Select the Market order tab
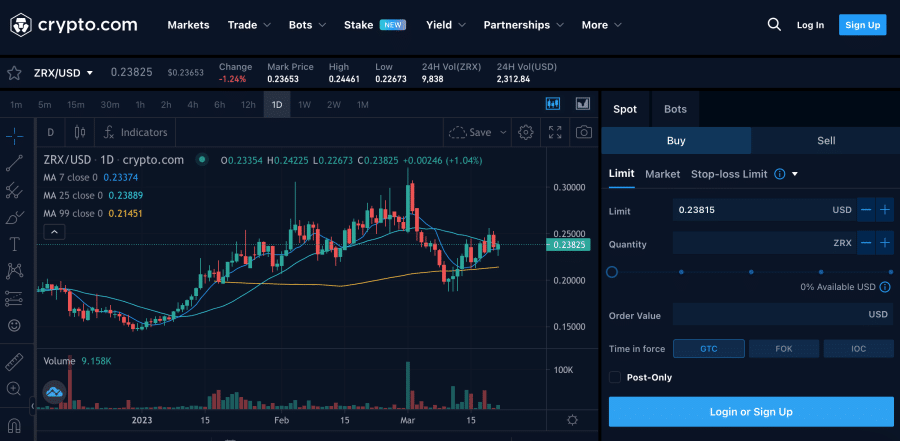 pos(662,174)
